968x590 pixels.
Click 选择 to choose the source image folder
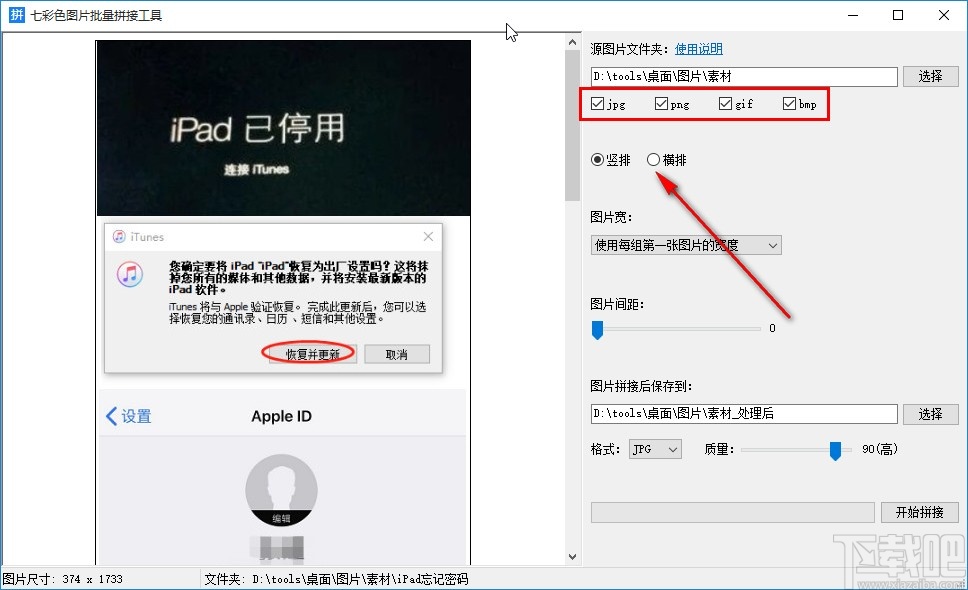pos(931,76)
